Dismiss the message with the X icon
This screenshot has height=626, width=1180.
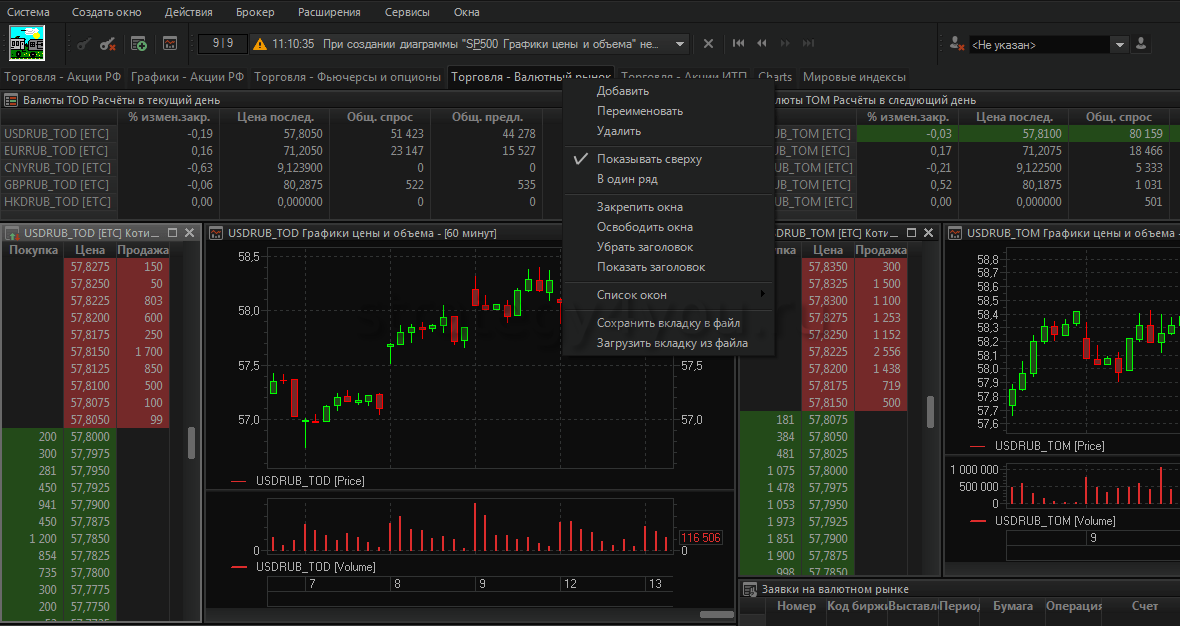point(708,44)
